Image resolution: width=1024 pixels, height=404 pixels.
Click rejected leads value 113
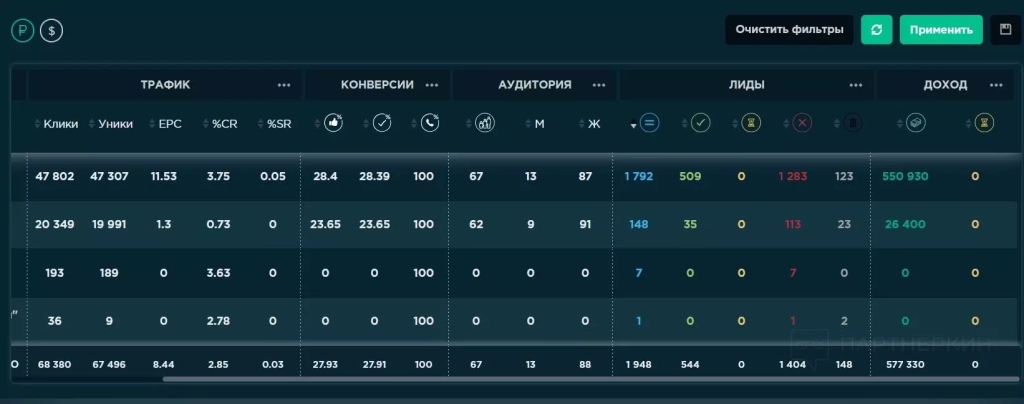(793, 225)
